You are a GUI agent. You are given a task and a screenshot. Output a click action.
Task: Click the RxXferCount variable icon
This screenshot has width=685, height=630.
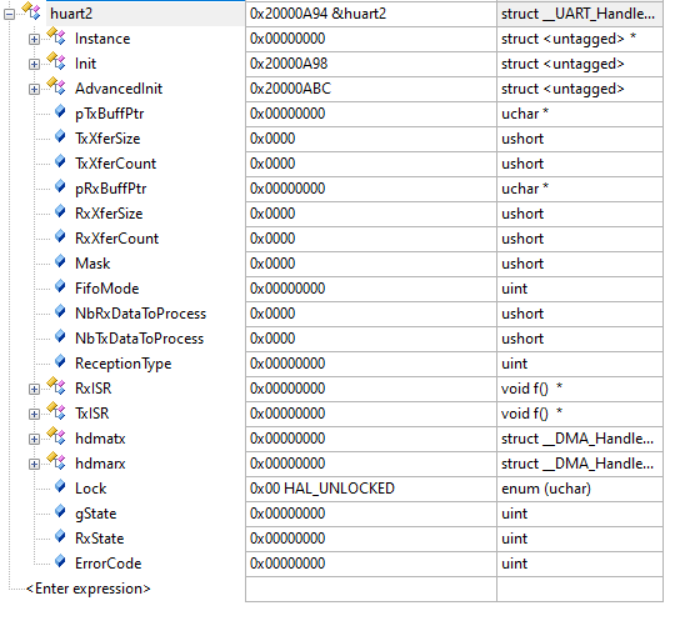(60, 236)
